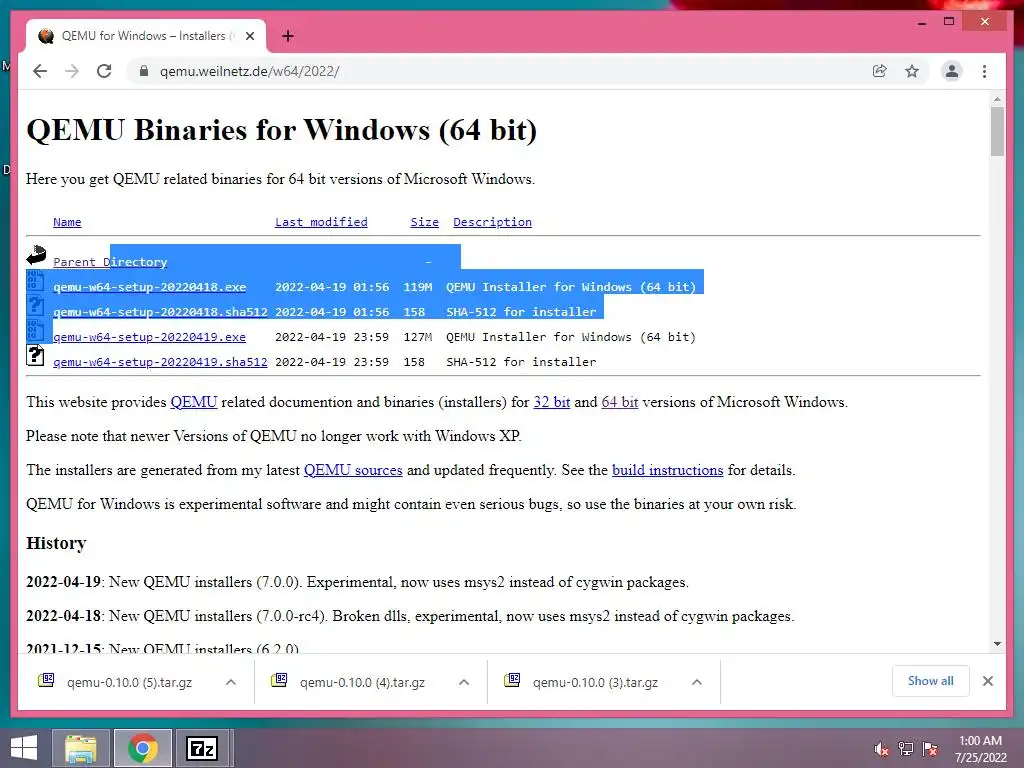Select the QEMU for Windows – Installers tab

coord(146,36)
